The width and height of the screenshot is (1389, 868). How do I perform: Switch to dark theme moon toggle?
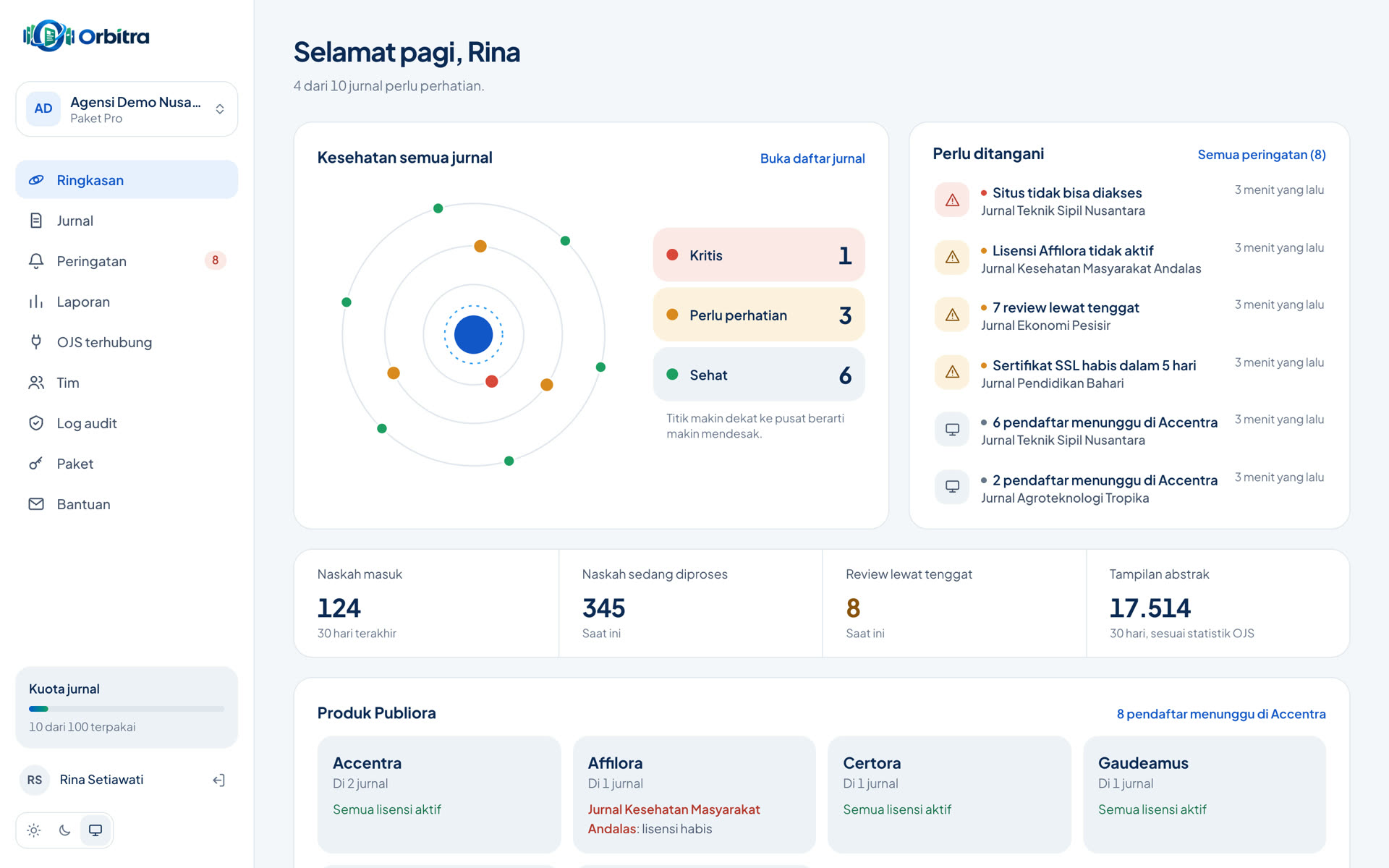pyautogui.click(x=64, y=830)
